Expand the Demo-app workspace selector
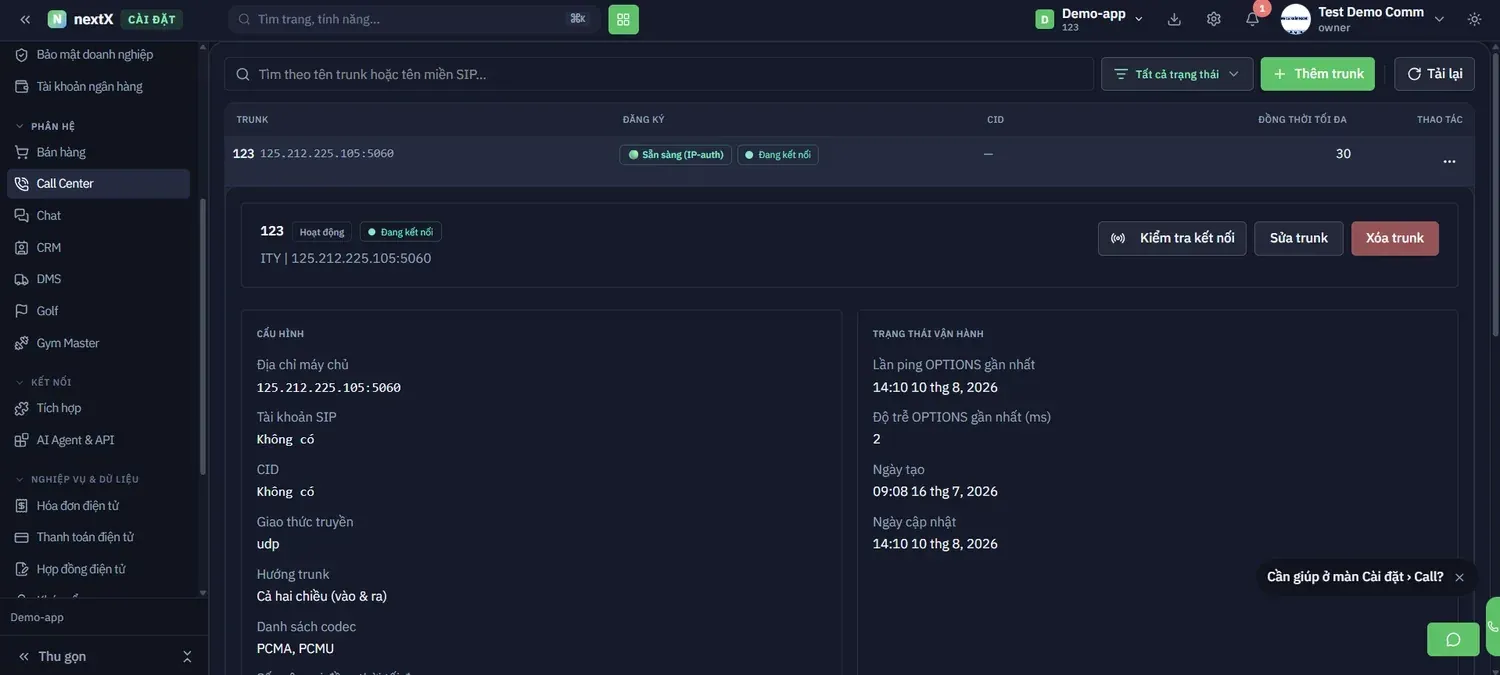This screenshot has width=1500, height=675. [x=1090, y=19]
